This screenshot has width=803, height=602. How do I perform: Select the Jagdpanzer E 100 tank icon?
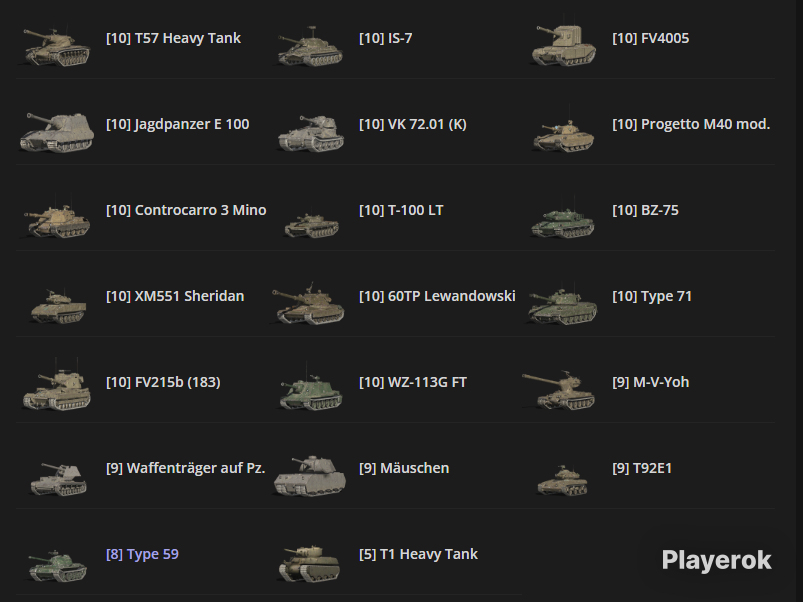click(56, 132)
